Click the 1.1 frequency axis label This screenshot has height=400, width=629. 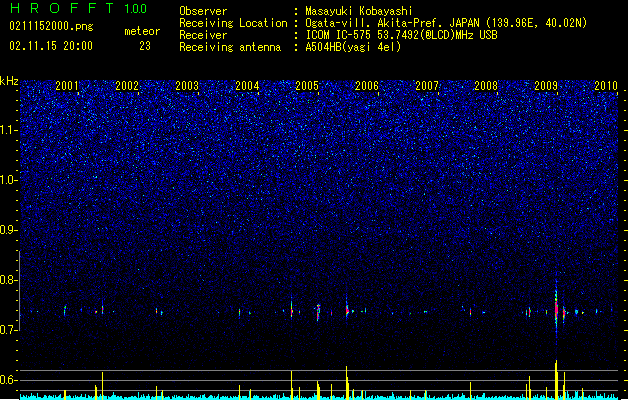point(9,130)
